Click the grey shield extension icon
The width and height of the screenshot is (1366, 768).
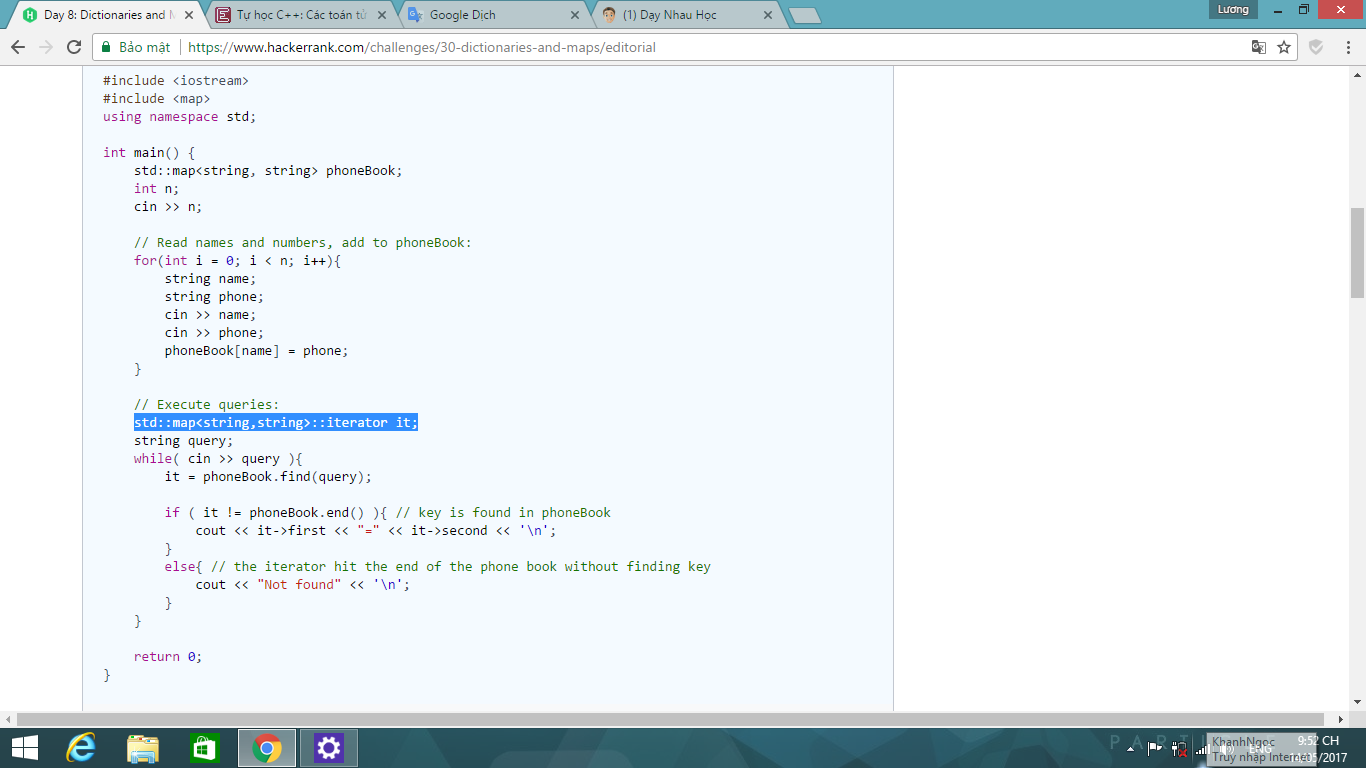tap(1316, 47)
